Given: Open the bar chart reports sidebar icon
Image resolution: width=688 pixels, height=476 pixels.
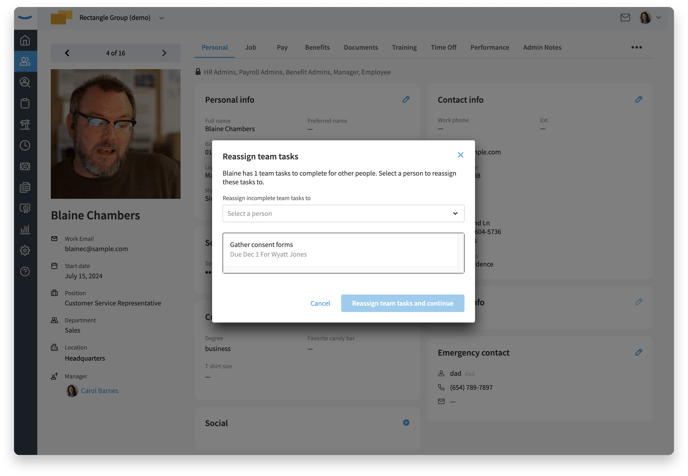Looking at the screenshot, I should (x=25, y=230).
